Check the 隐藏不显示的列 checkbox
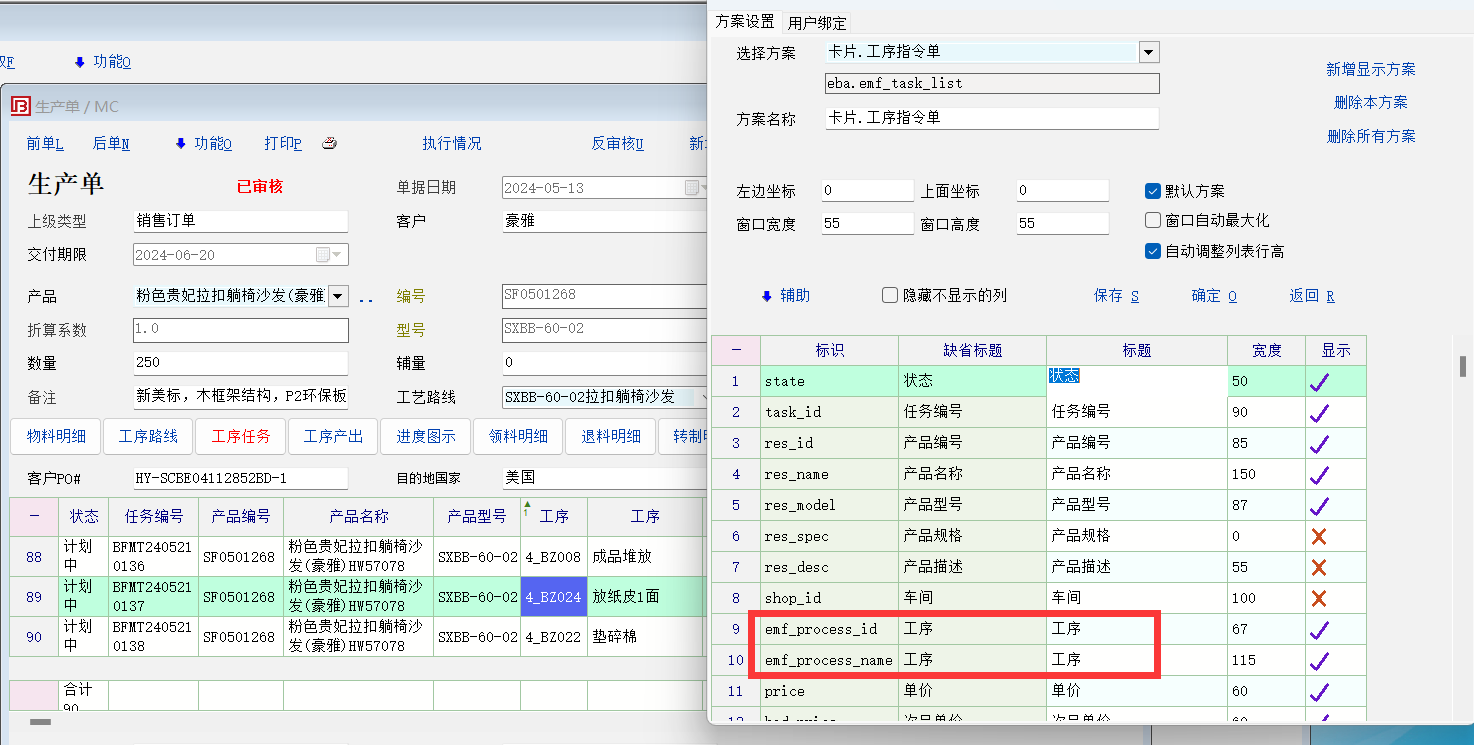Image resolution: width=1474 pixels, height=745 pixels. coord(890,295)
